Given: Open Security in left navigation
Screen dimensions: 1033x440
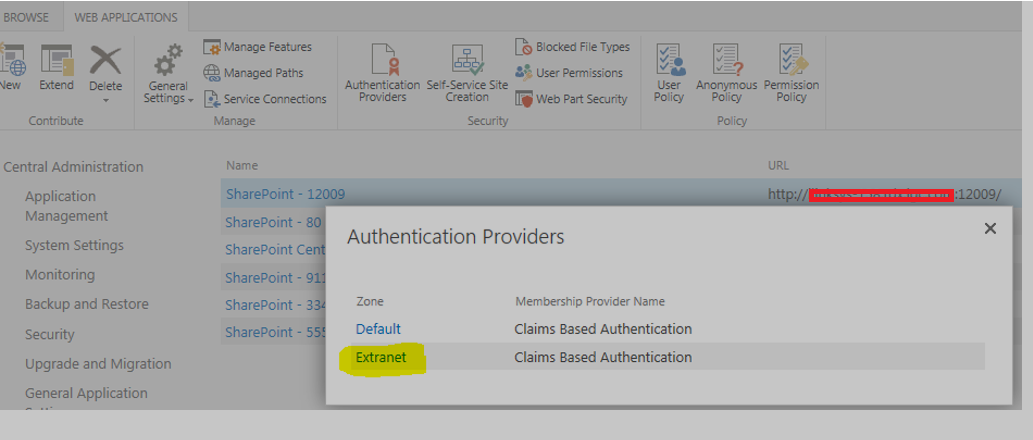Looking at the screenshot, I should point(49,335).
